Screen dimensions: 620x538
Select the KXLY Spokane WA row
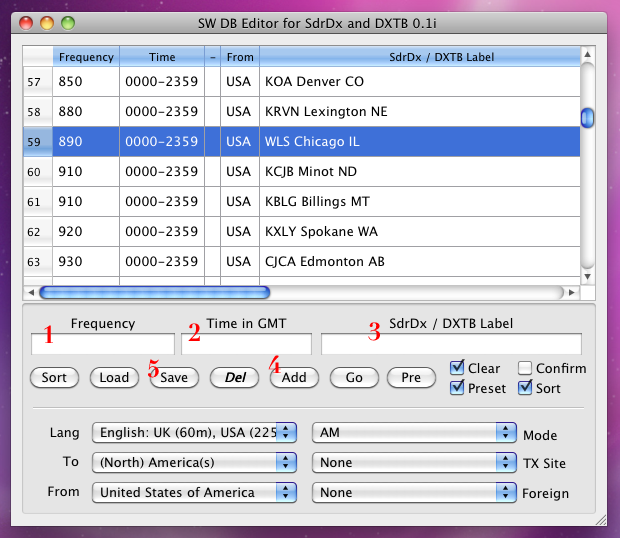tap(302, 232)
